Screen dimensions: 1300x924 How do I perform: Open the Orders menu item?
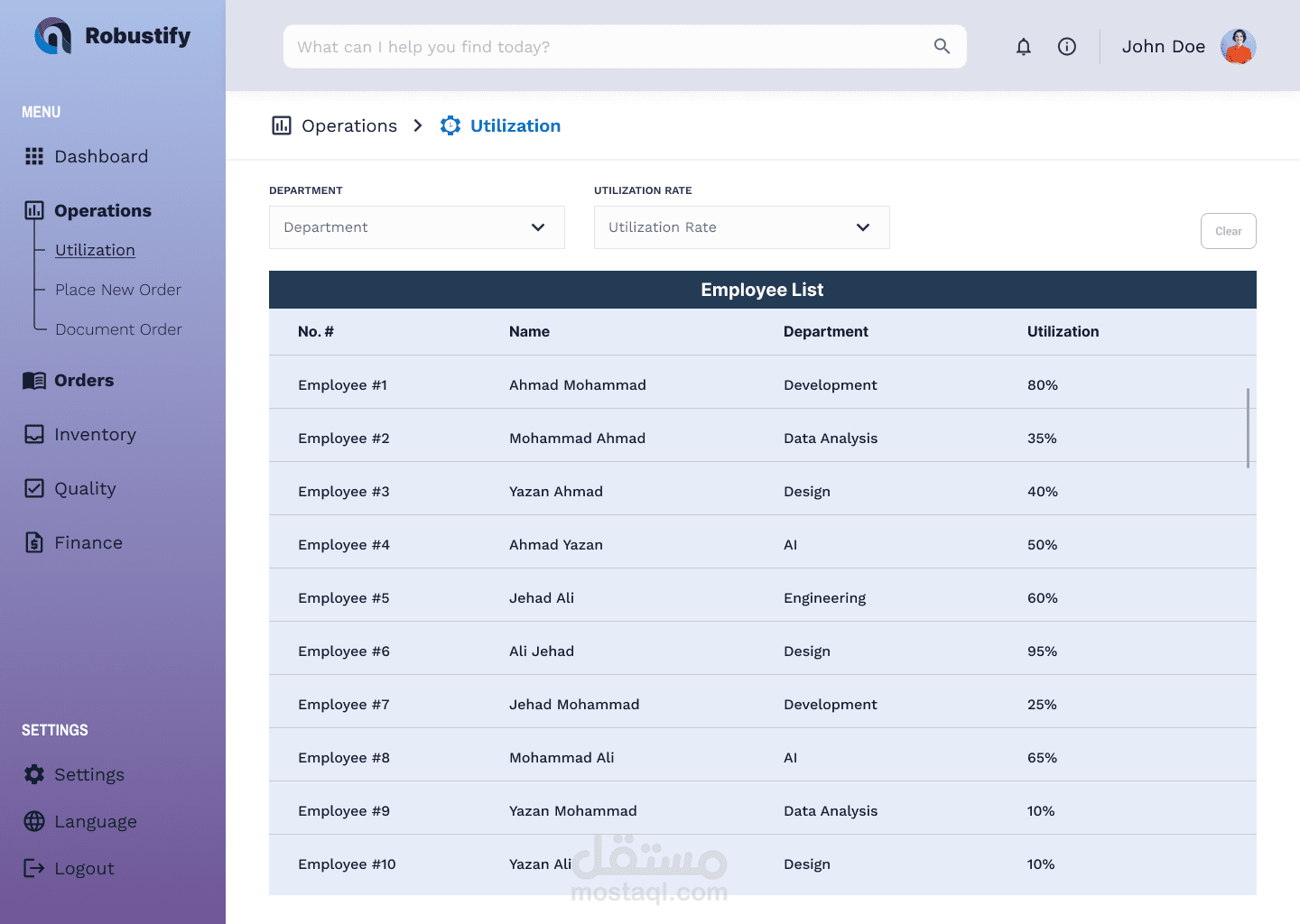84,380
